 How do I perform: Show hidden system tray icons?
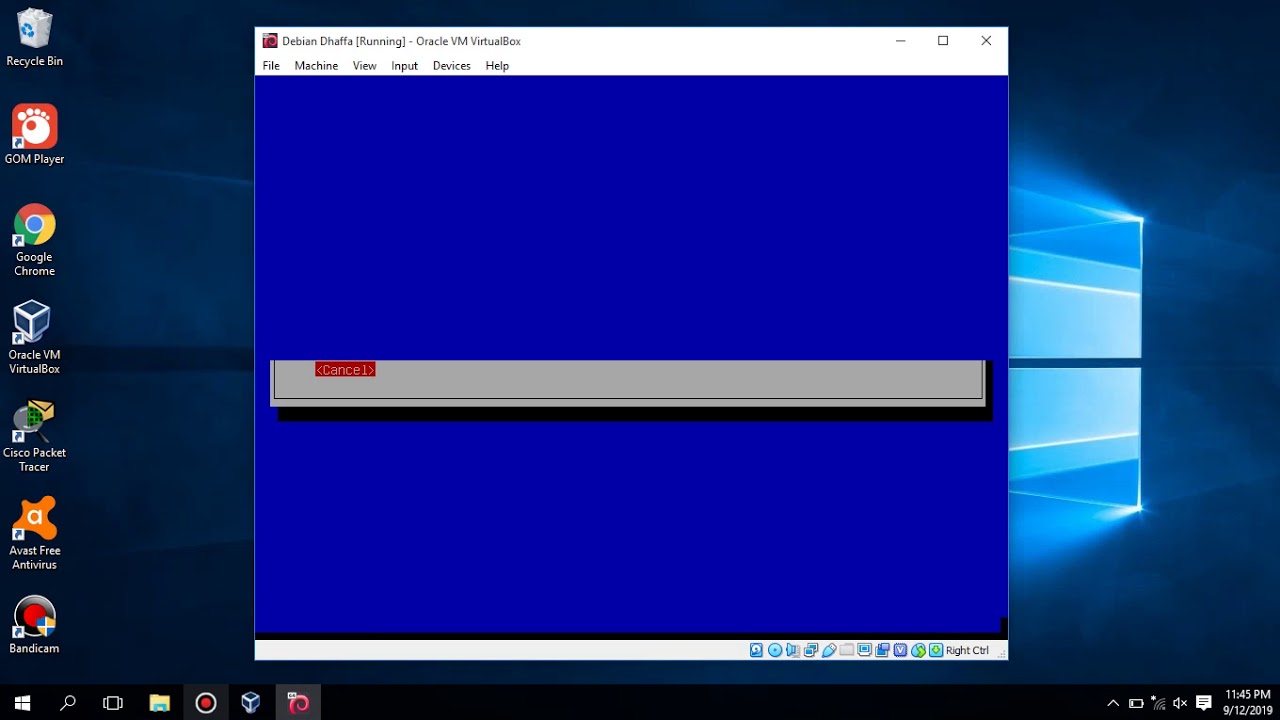[x=1113, y=703]
